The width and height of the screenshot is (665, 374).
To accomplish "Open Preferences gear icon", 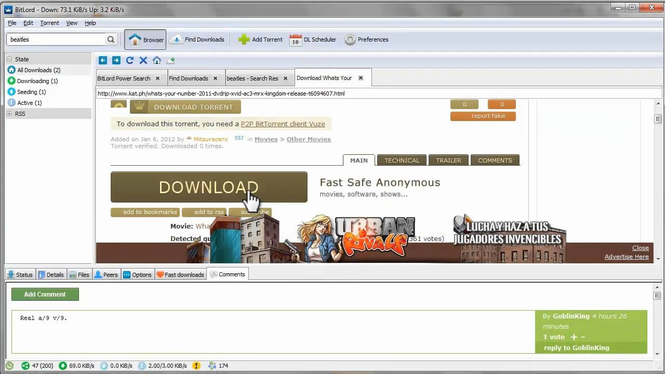I will [350, 40].
